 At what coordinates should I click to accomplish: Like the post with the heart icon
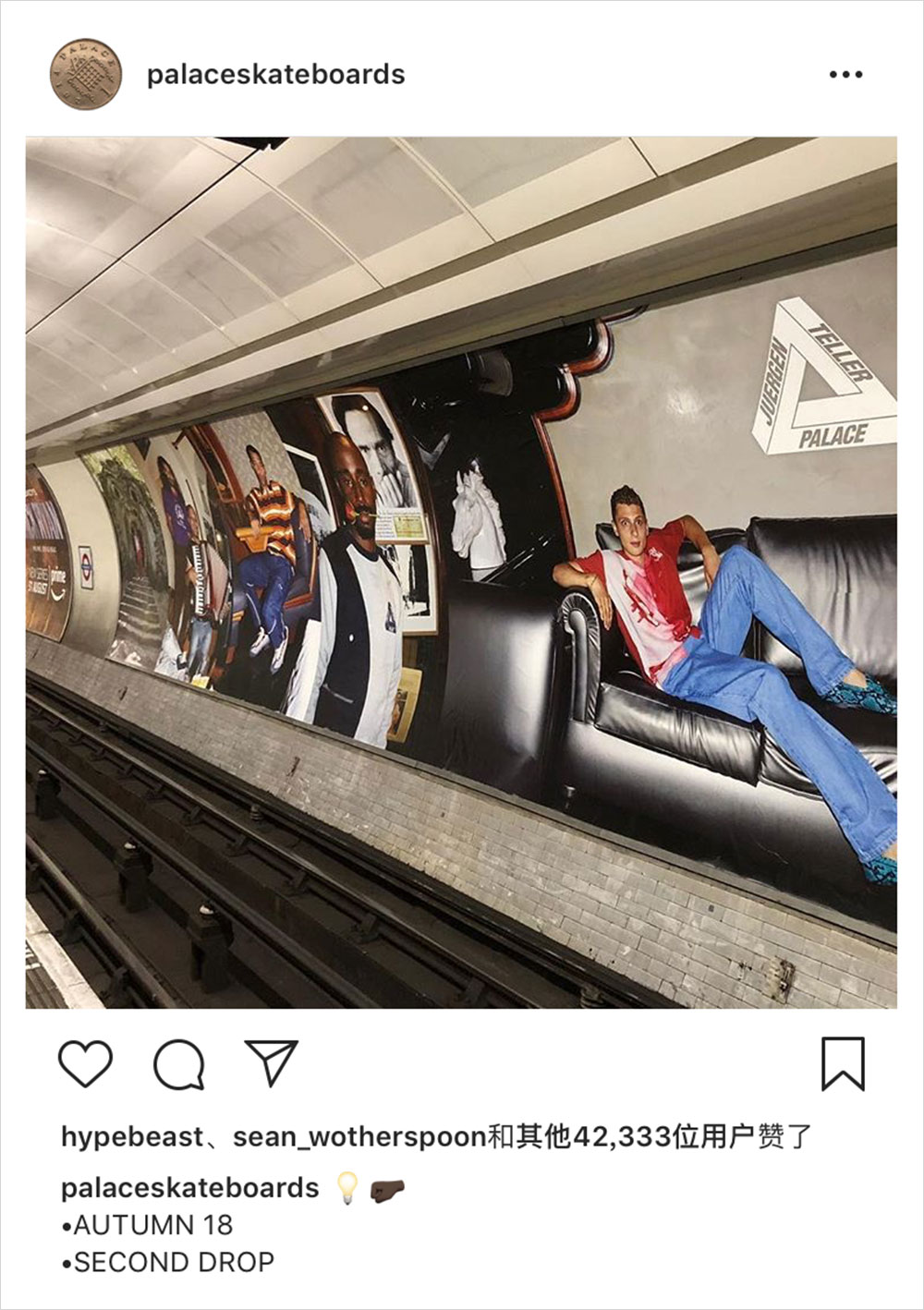(86, 1063)
